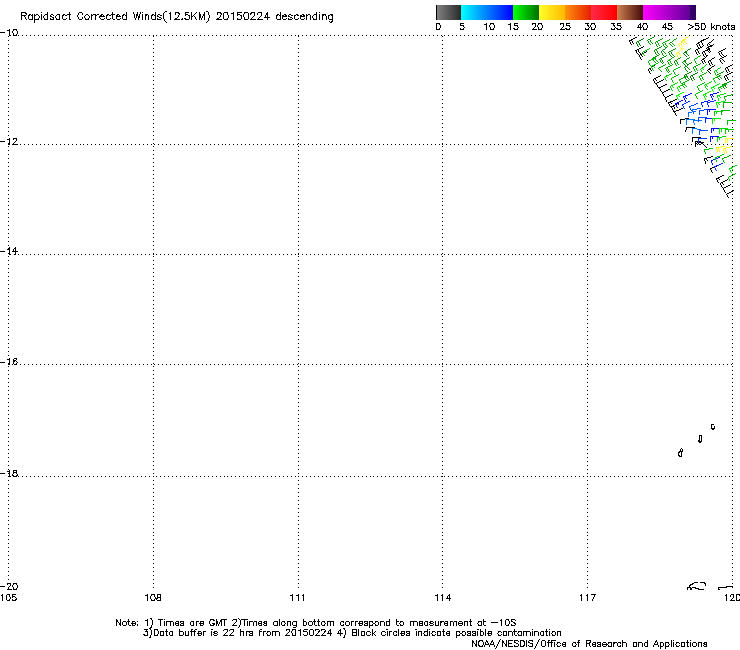The width and height of the screenshot is (740, 650).
Task: Click the longitude label '114'
Action: click(443, 598)
